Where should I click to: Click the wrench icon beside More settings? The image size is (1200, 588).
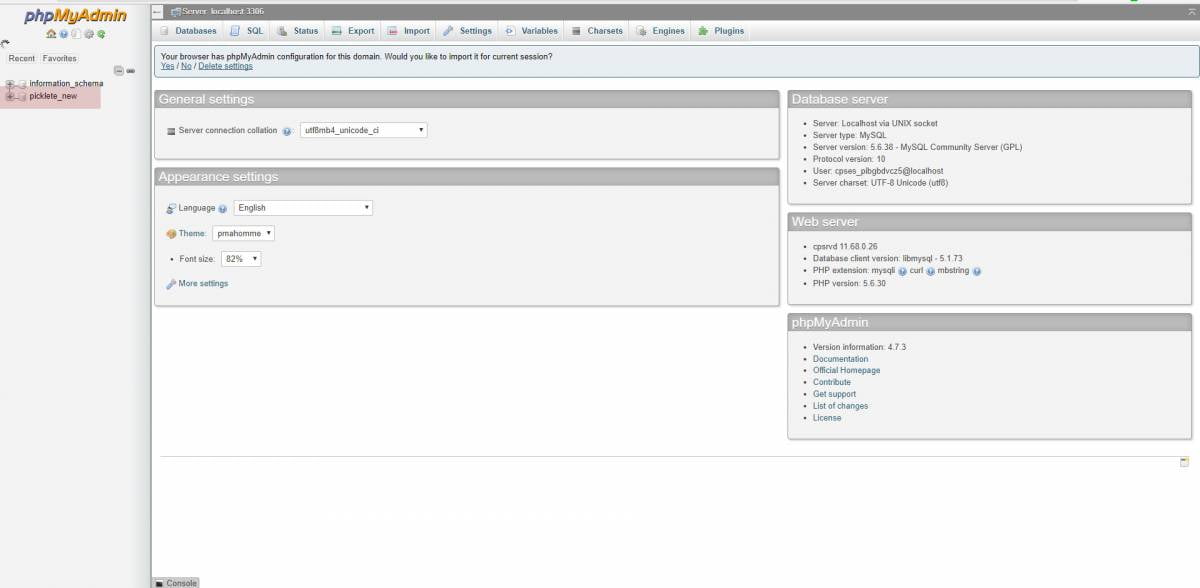[171, 284]
